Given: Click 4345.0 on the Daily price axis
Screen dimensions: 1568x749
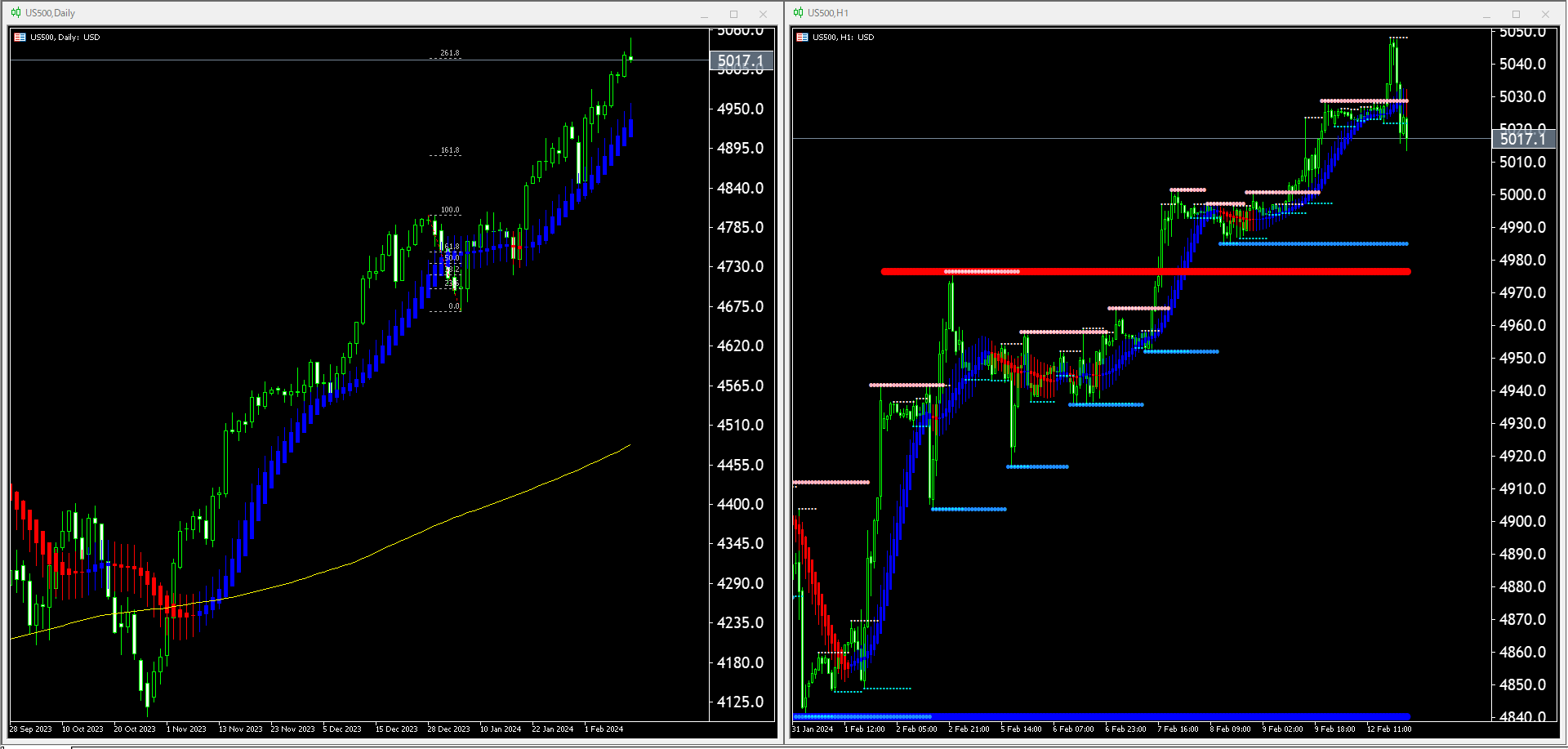Looking at the screenshot, I should 740,543.
